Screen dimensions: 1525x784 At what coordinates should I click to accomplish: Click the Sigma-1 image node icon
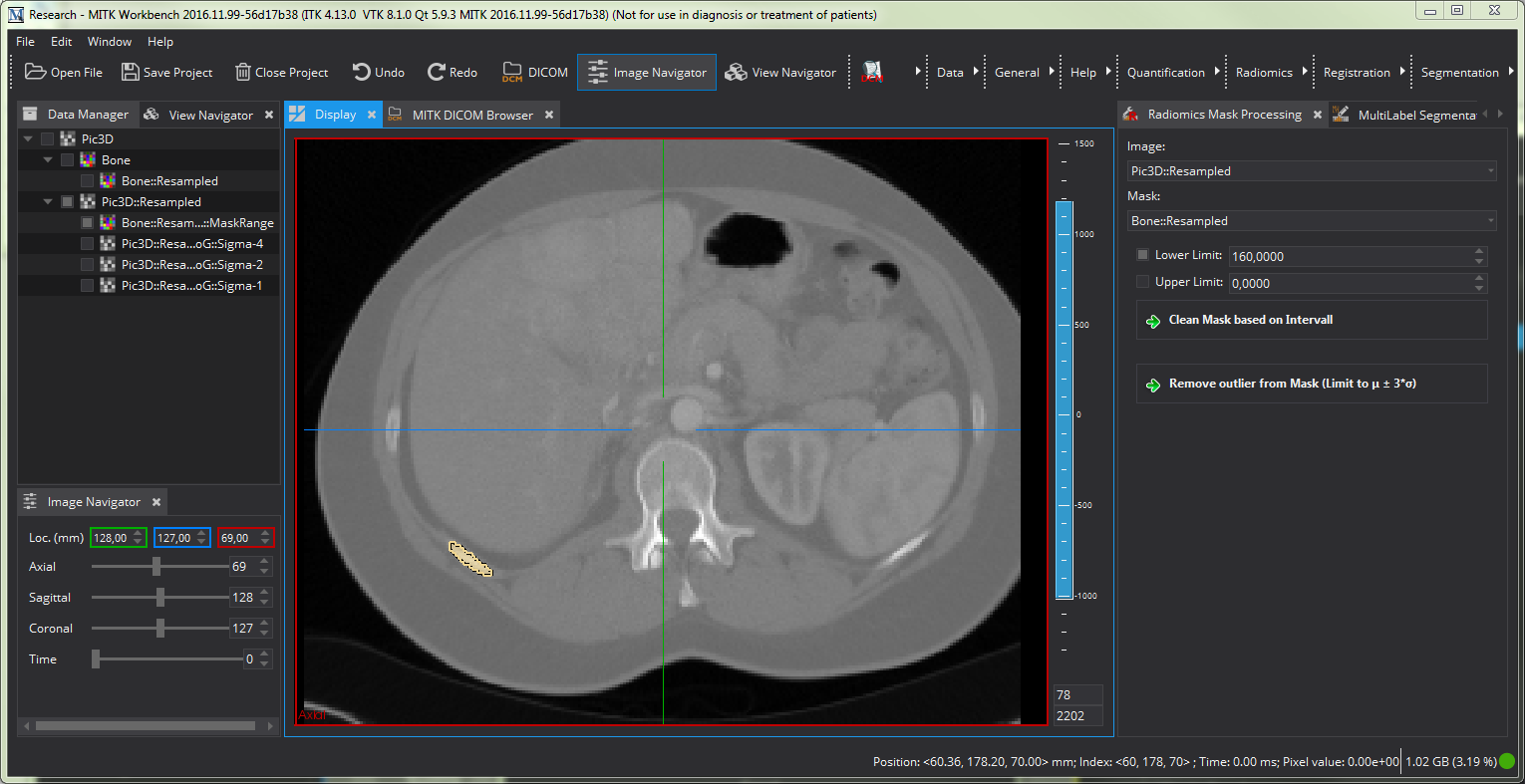[108, 285]
